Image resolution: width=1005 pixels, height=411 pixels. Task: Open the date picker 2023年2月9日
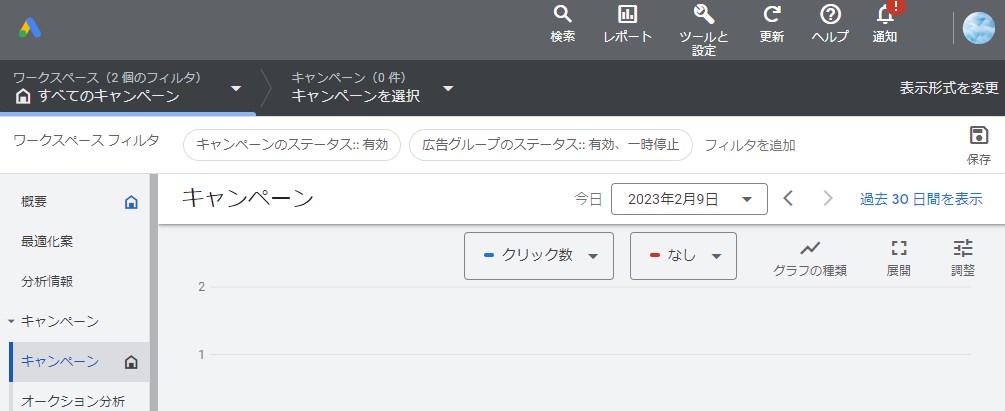coord(688,199)
